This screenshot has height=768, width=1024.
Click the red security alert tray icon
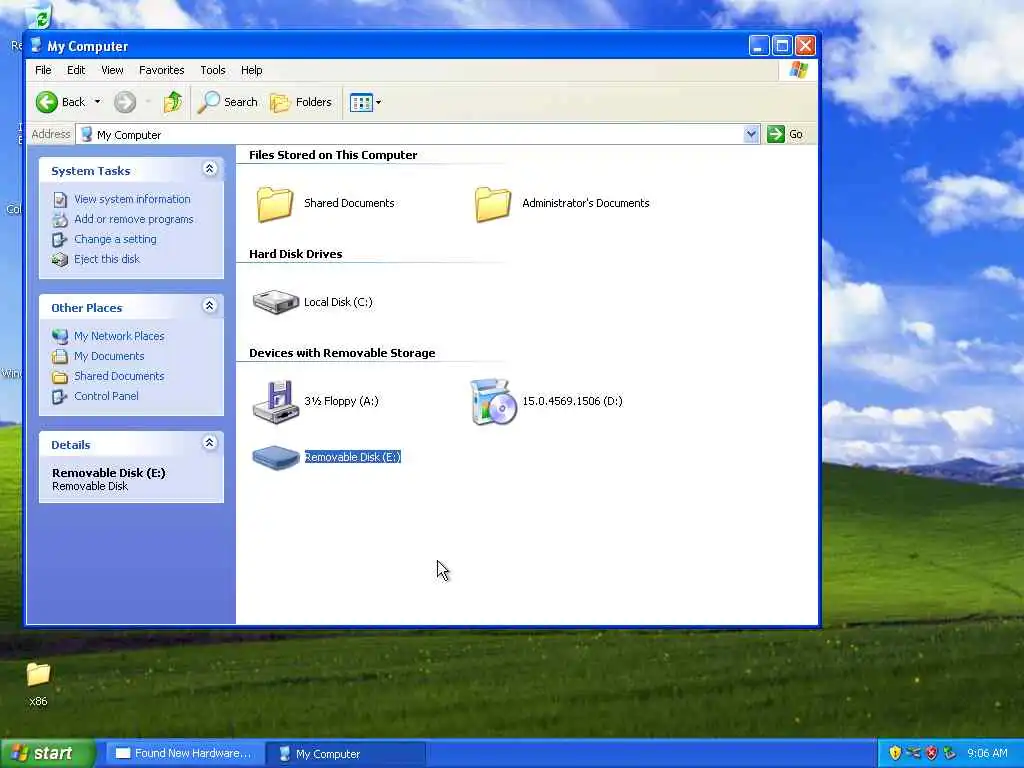931,753
